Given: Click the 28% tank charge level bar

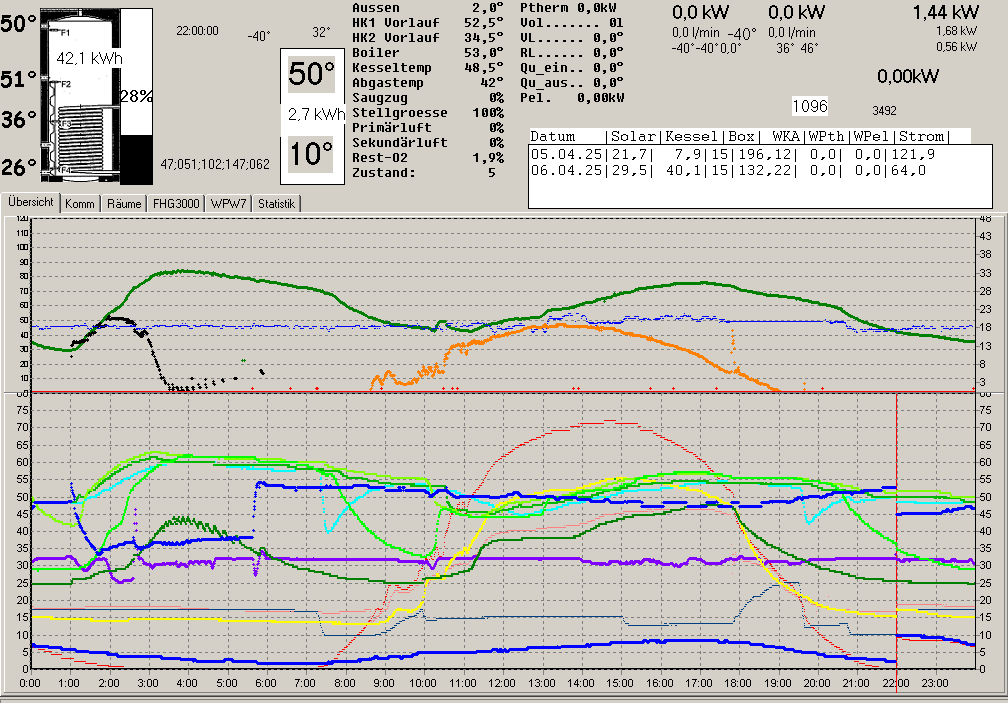Looking at the screenshot, I should click(135, 97).
